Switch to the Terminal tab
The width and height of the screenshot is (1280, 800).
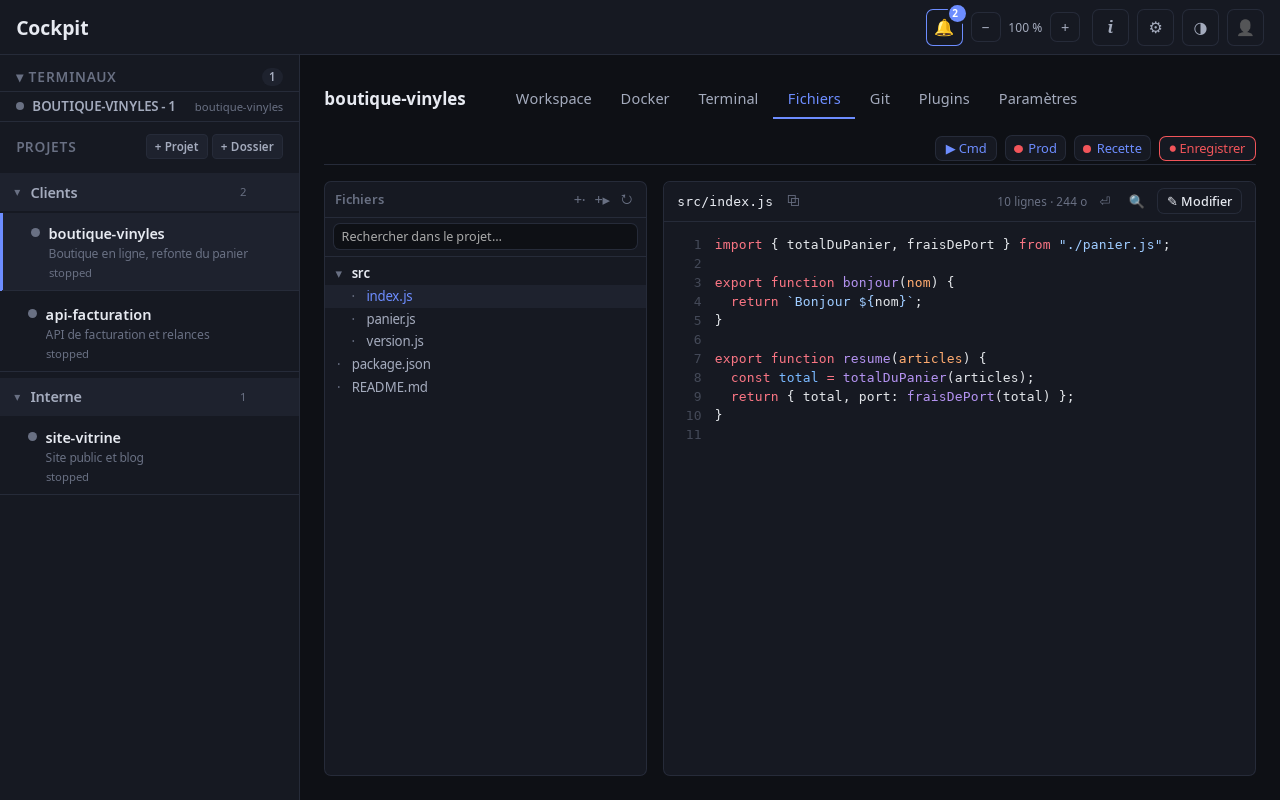(728, 99)
